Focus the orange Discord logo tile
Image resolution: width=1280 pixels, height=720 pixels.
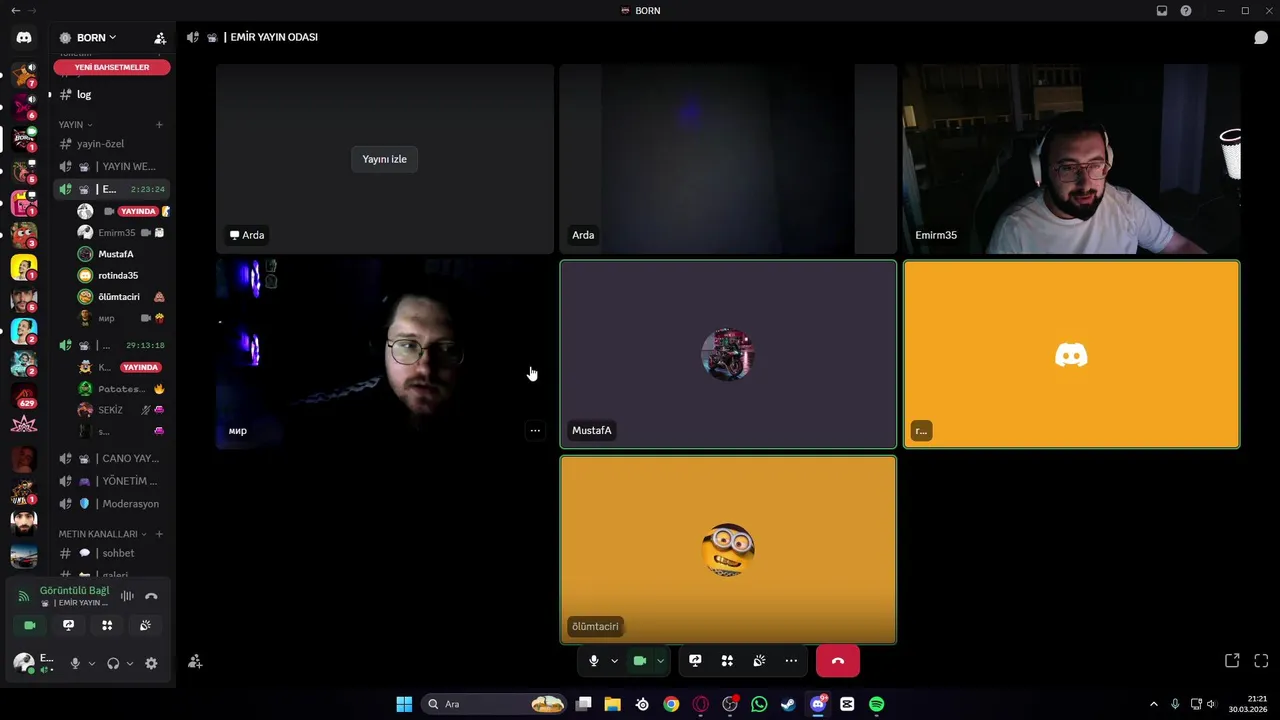click(x=1071, y=354)
